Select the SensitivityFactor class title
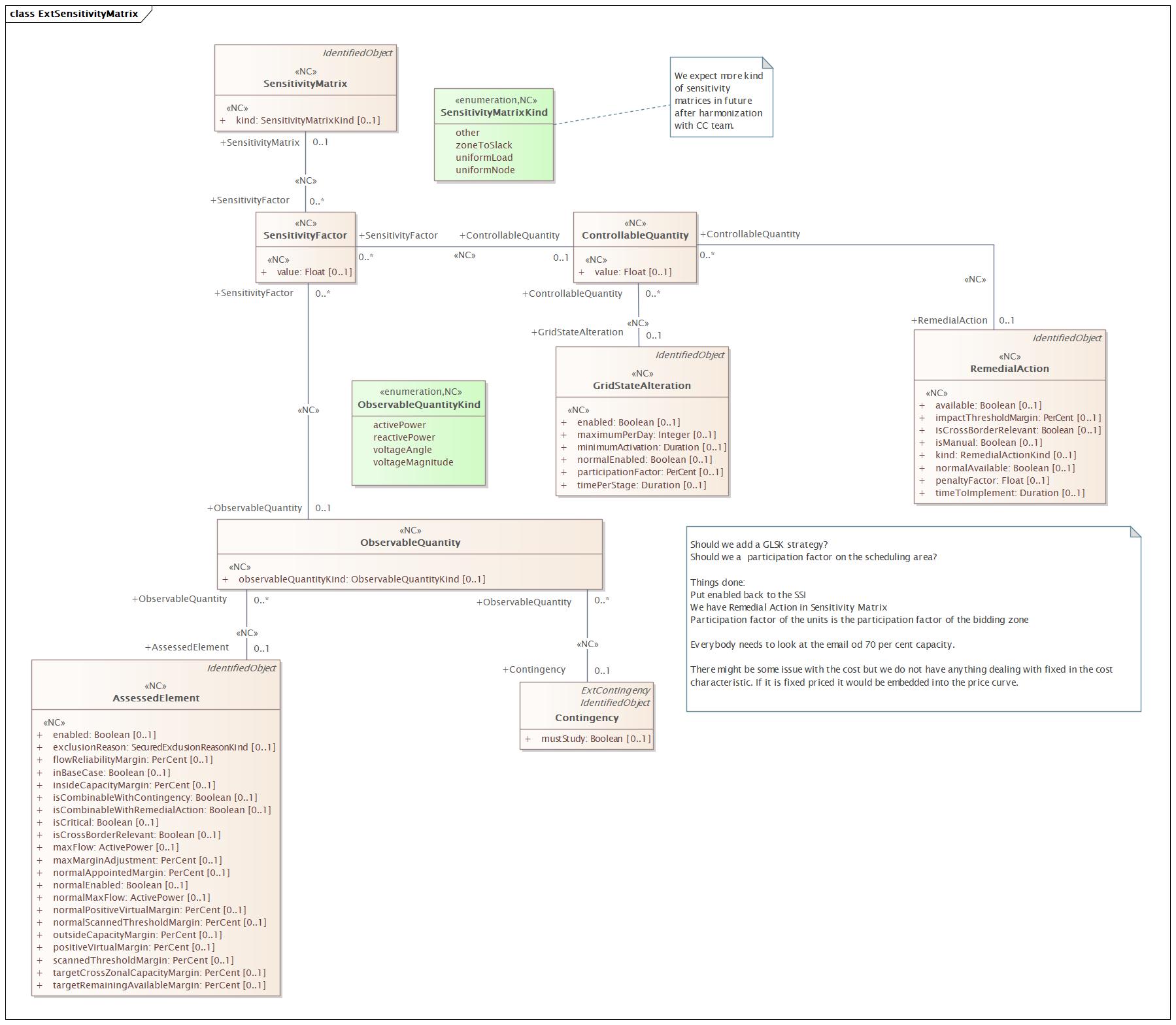 [x=305, y=235]
